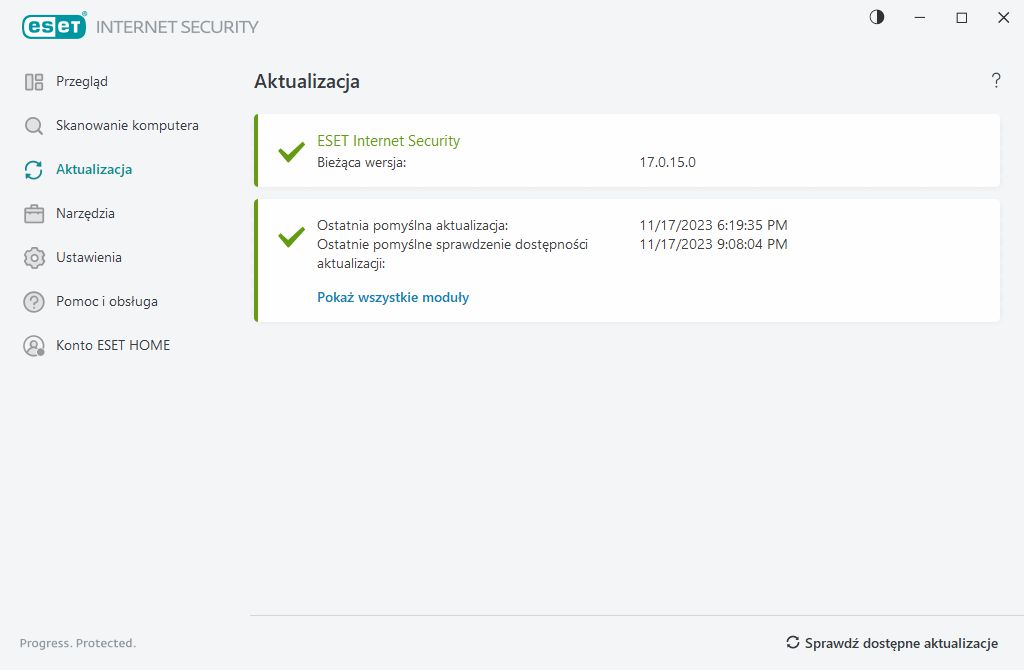This screenshot has height=670, width=1024.
Task: Click the Sprawdź dostępne aktualizacje button
Action: 892,643
